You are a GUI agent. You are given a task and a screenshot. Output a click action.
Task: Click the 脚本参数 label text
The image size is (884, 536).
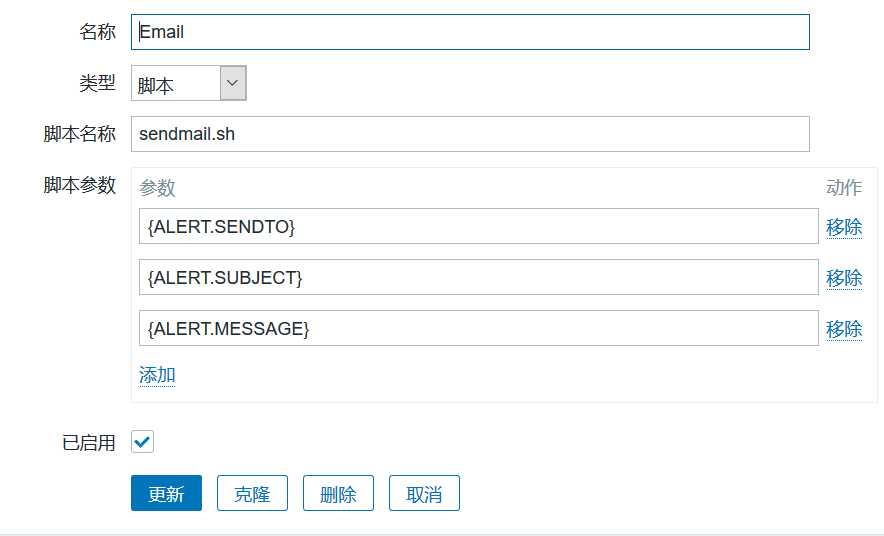click(x=80, y=185)
